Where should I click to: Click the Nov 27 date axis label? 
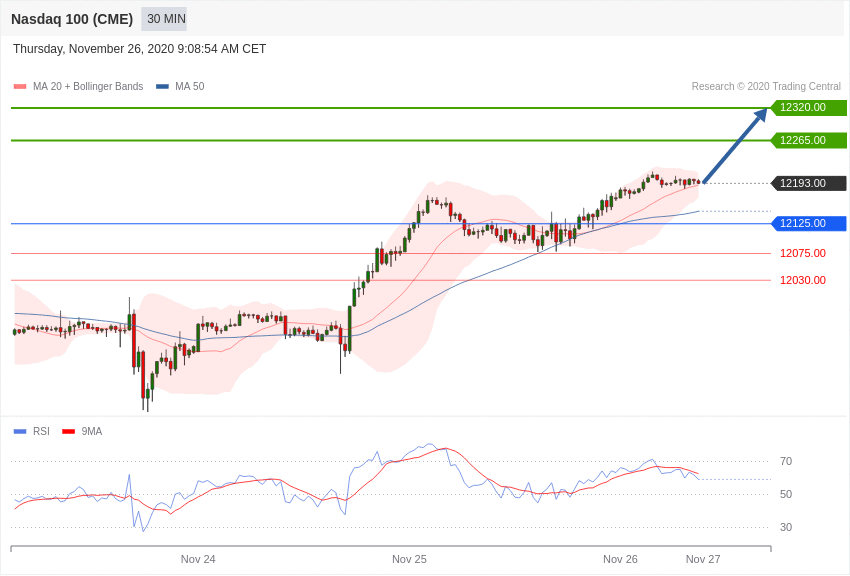[x=703, y=559]
